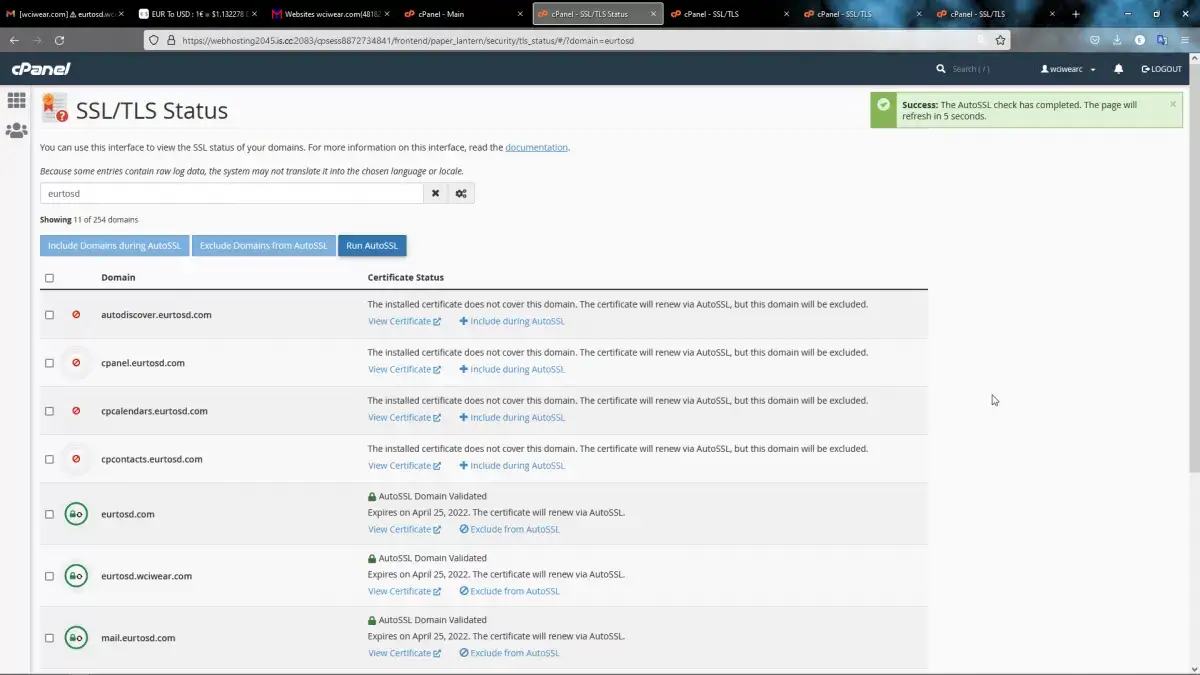Click the domain search field containing eurtosd
This screenshot has height=675, width=1200.
pos(232,193)
